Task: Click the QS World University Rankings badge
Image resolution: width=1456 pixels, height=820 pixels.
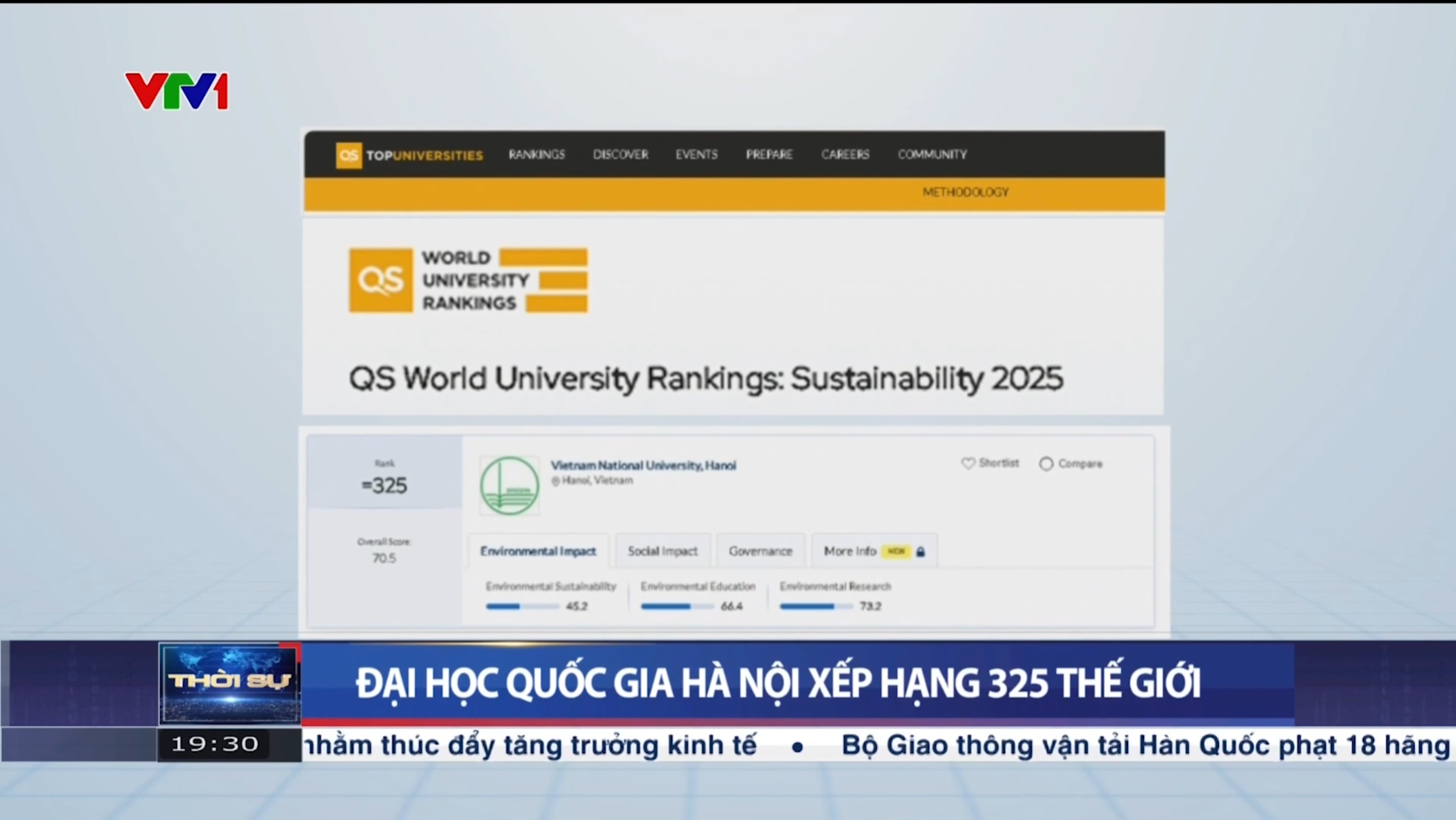Action: 468,280
